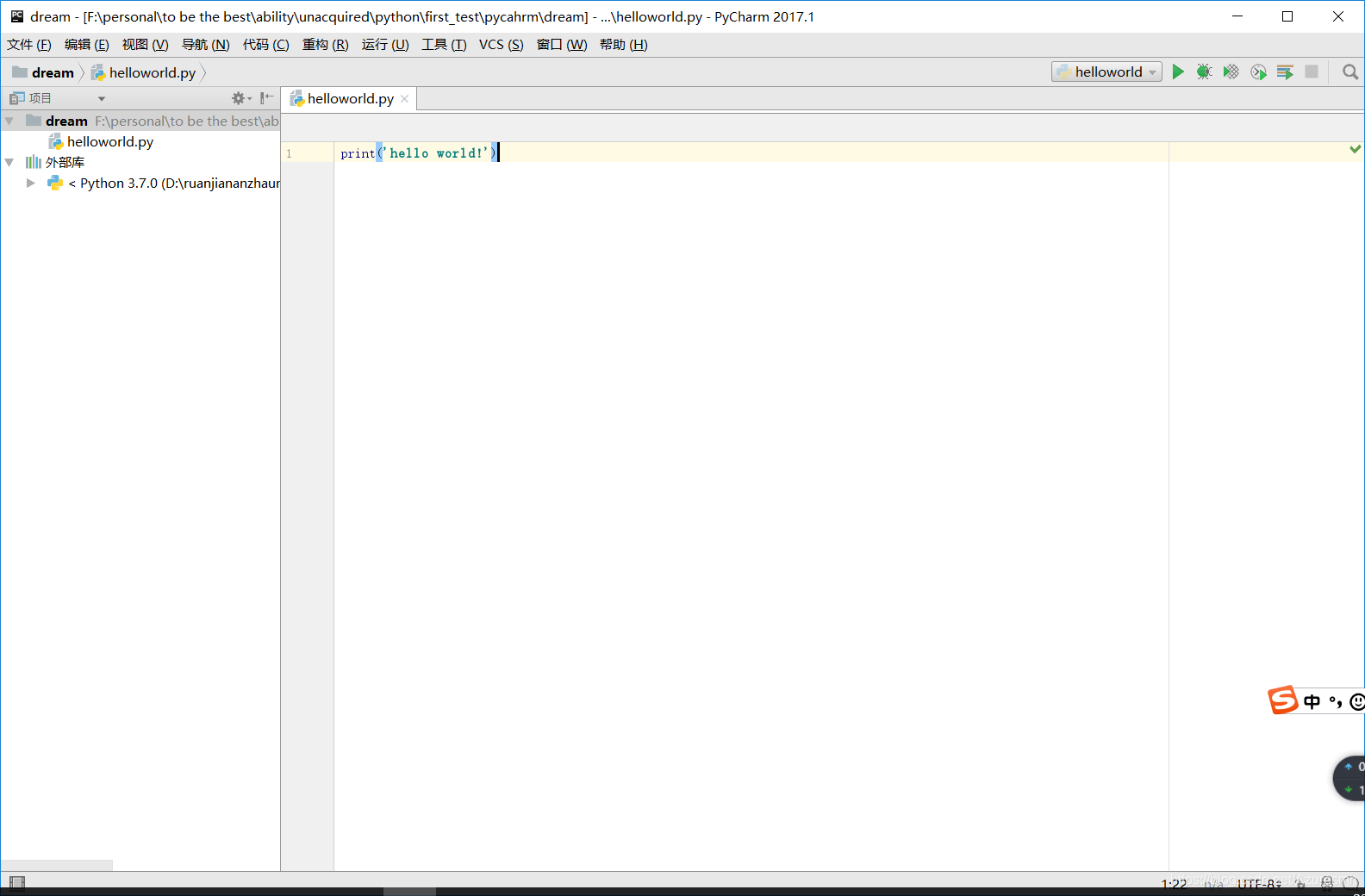Open the 导航 (N) menu
The image size is (1365, 896).
205,45
